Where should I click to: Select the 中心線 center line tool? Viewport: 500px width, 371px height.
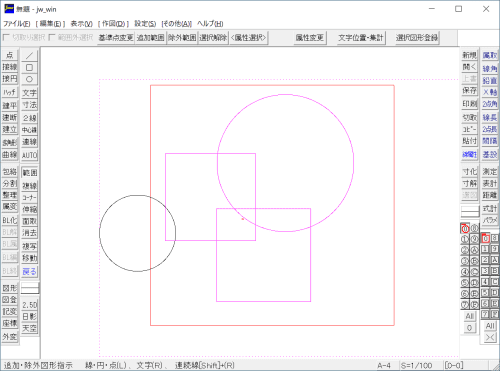(29, 130)
